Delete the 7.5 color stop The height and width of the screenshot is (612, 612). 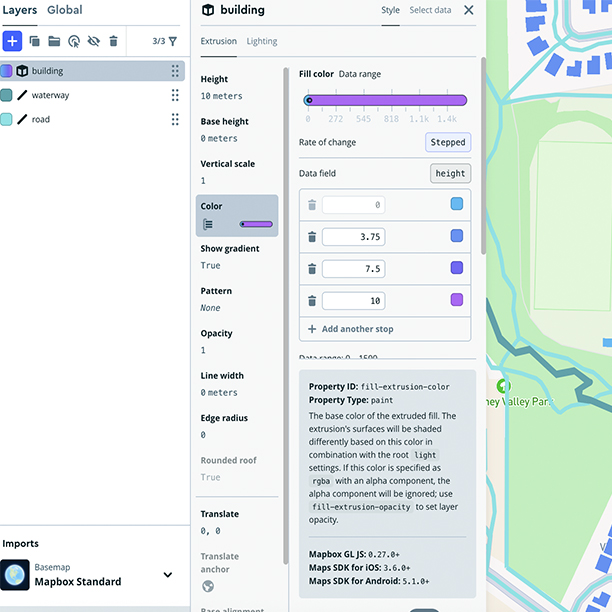pyautogui.click(x=312, y=269)
